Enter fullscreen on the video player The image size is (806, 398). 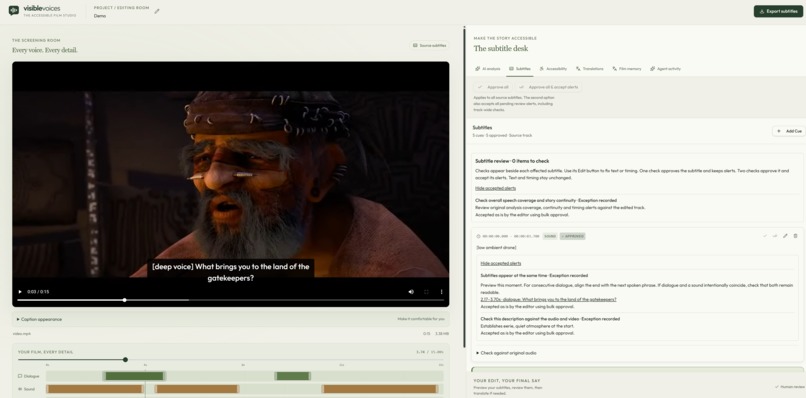(x=426, y=292)
